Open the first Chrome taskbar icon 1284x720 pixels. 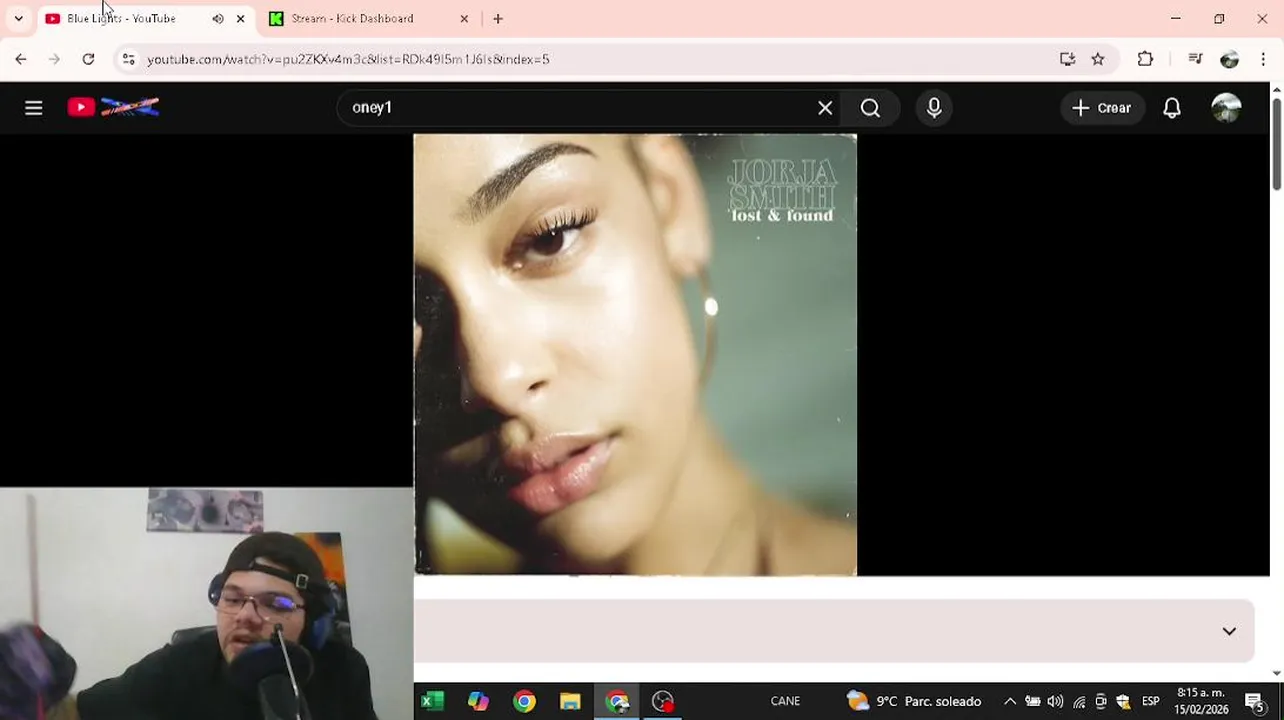coord(524,701)
